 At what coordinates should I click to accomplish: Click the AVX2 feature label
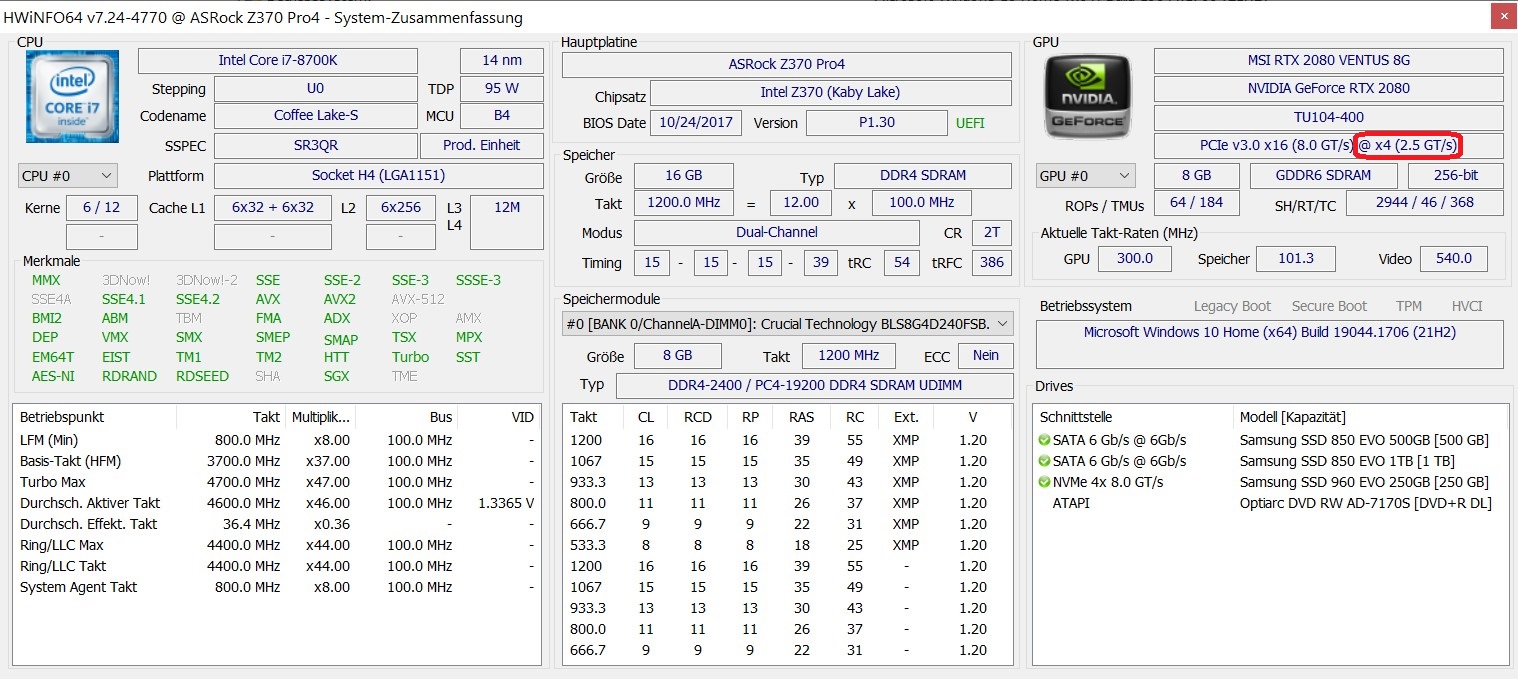click(x=339, y=299)
